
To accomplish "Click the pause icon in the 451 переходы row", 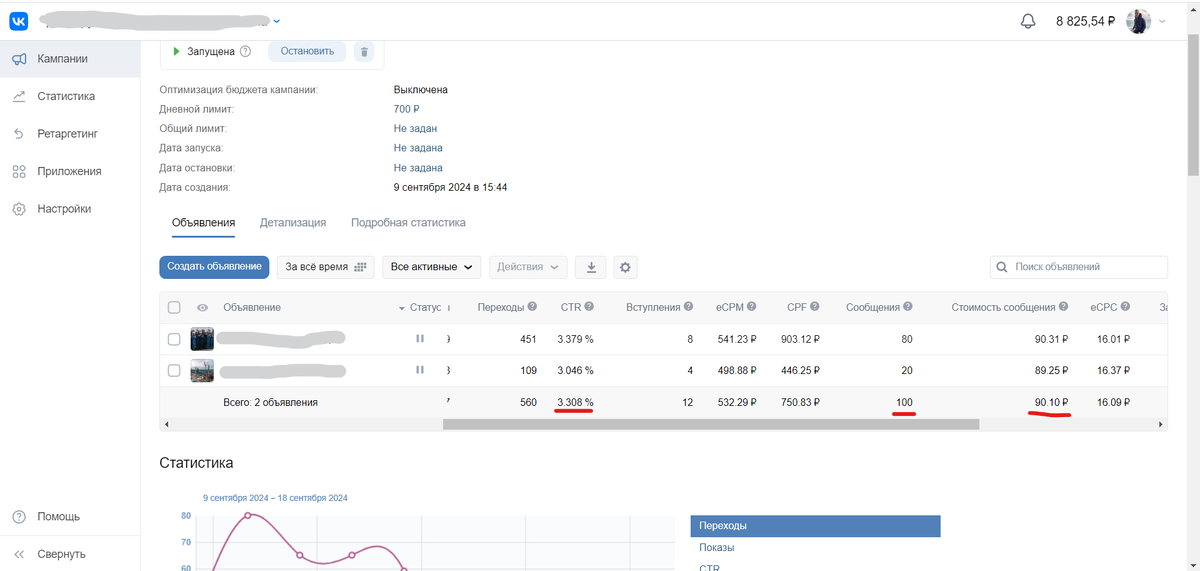I will coord(420,339).
